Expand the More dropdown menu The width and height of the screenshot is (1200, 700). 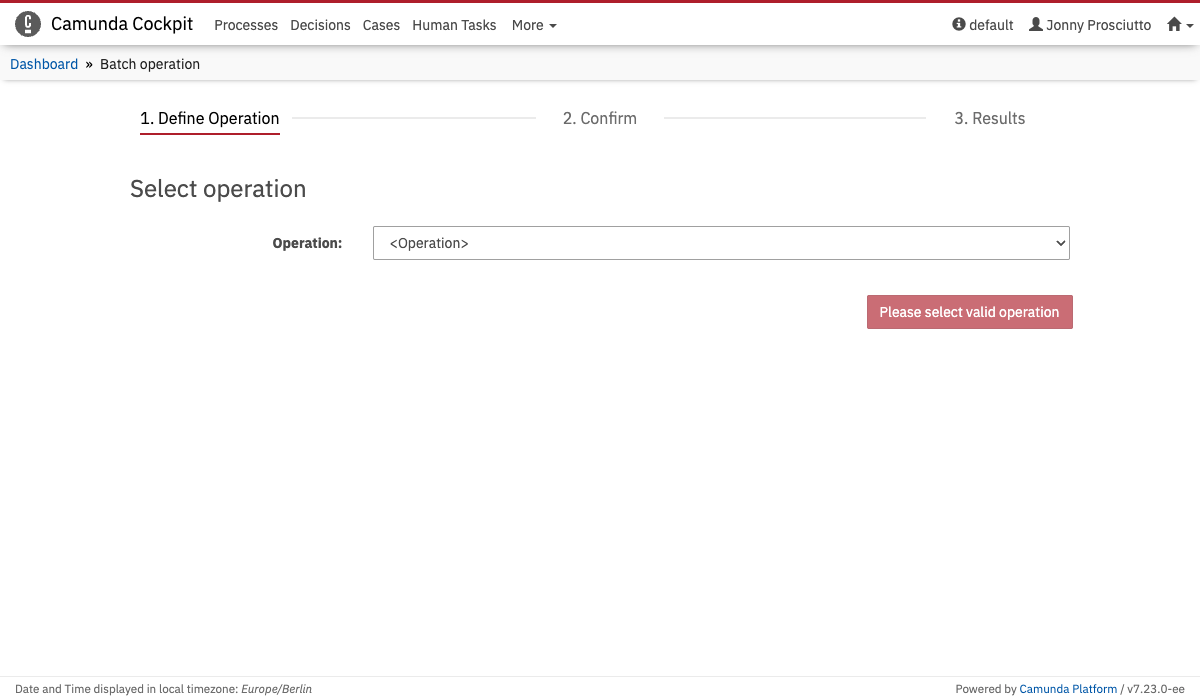534,25
